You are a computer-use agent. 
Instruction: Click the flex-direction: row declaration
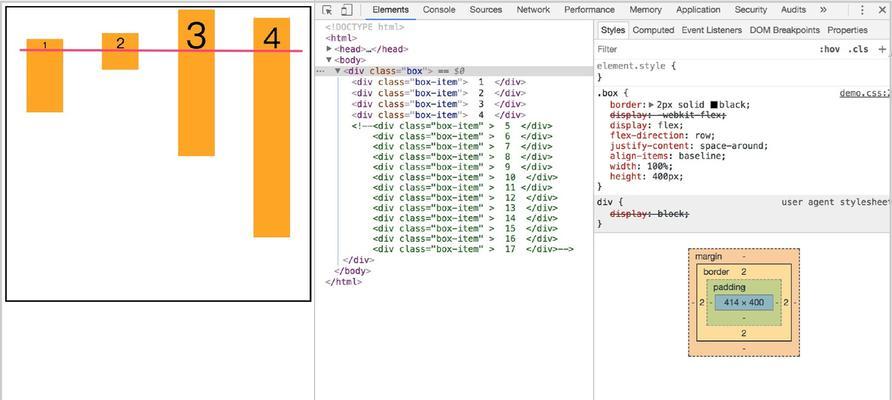[x=662, y=135]
